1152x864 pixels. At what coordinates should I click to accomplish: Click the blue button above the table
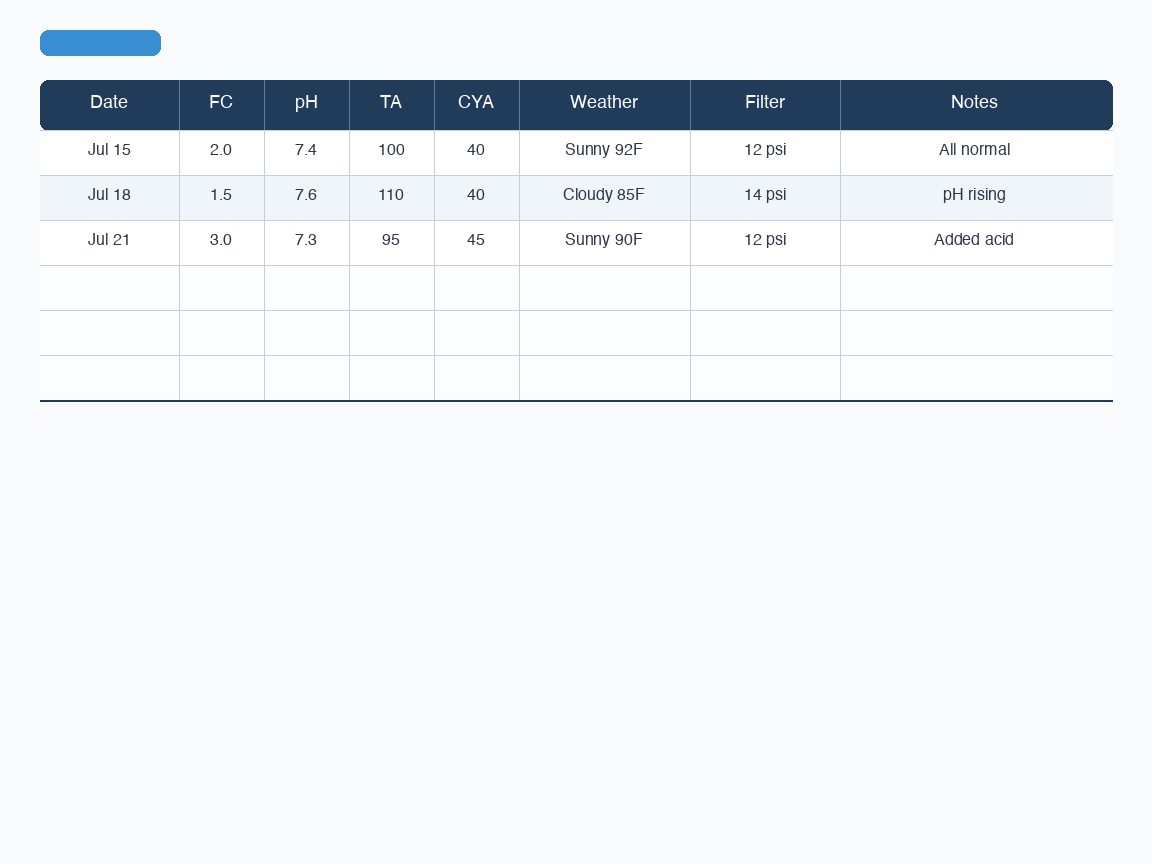click(101, 43)
